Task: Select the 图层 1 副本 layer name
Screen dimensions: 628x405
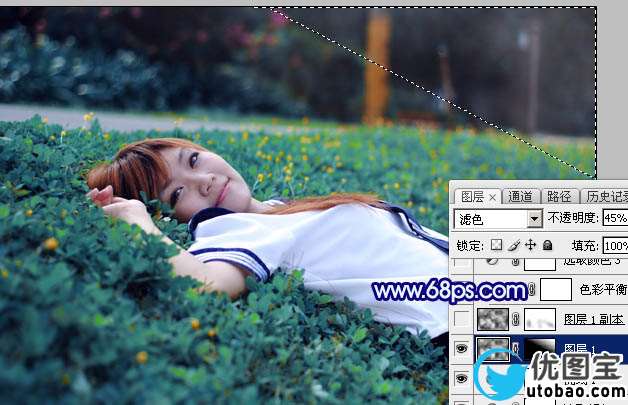Action: point(594,319)
